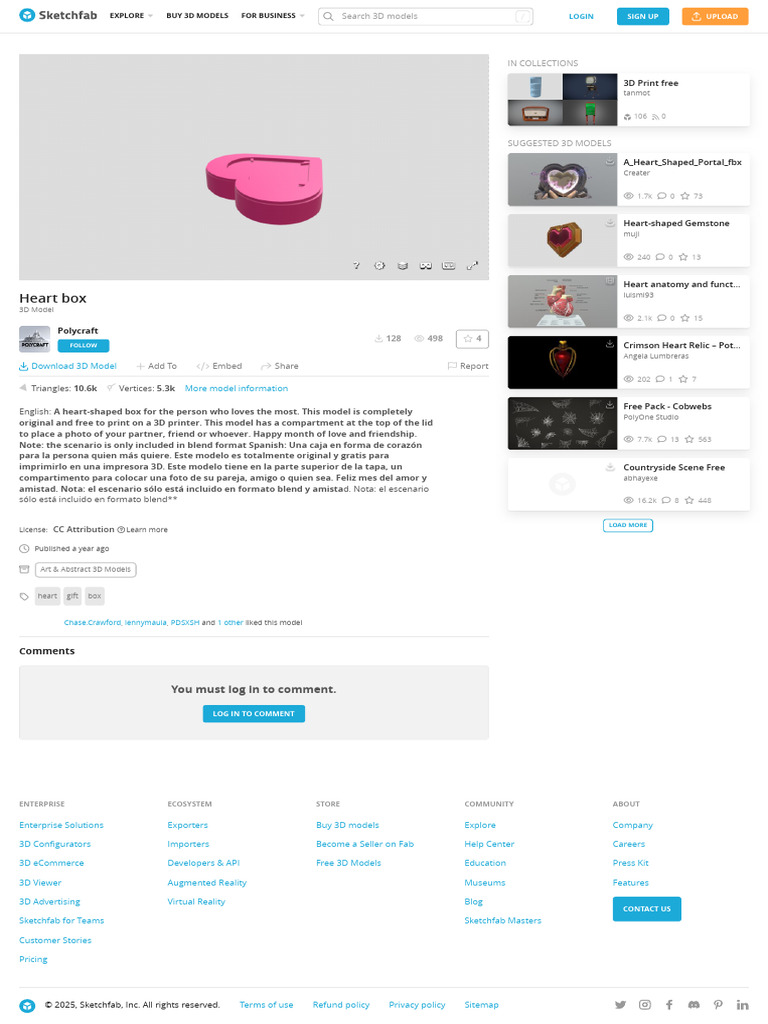
Task: Expand the For Business dropdown
Action: (272, 16)
